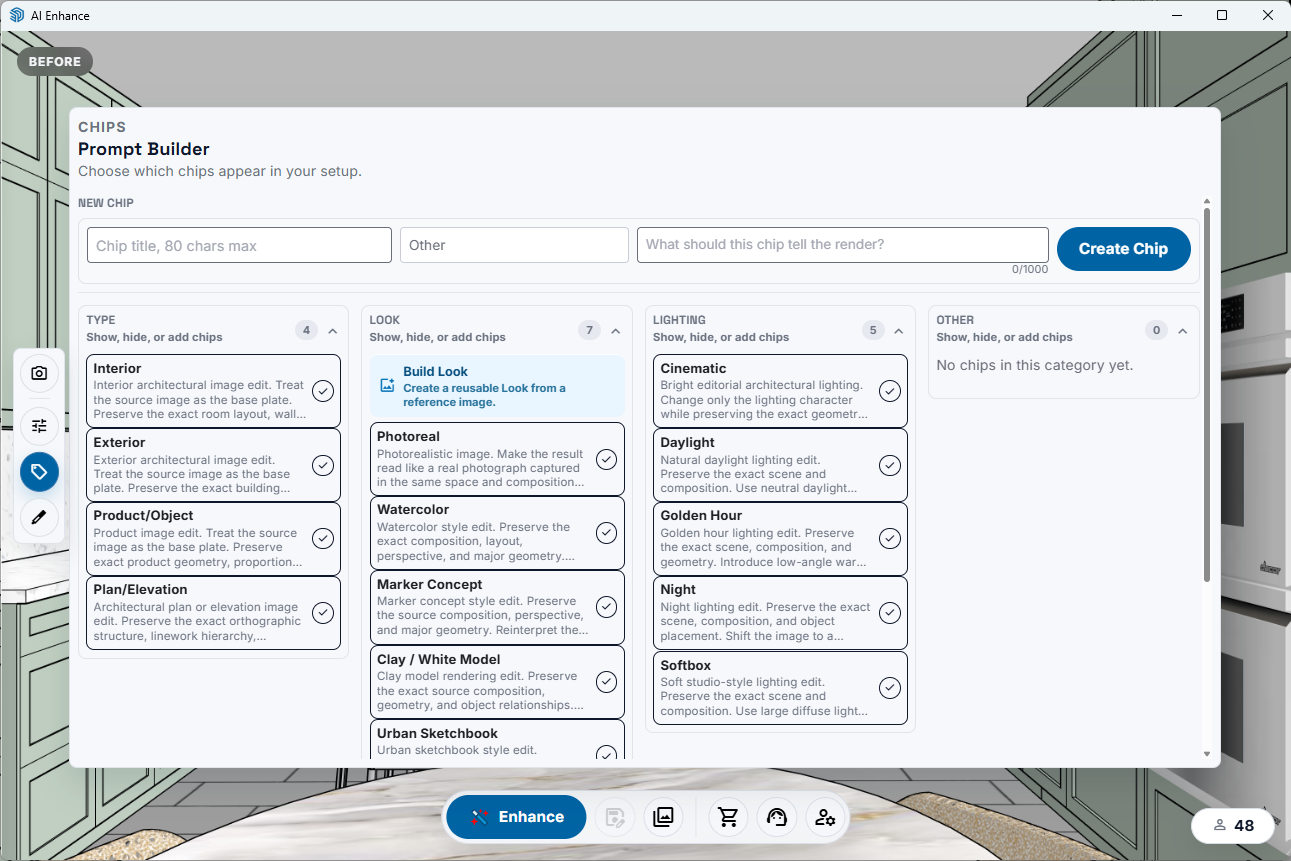Toggle the Urban Sketchbook chip checkmark

[606, 752]
